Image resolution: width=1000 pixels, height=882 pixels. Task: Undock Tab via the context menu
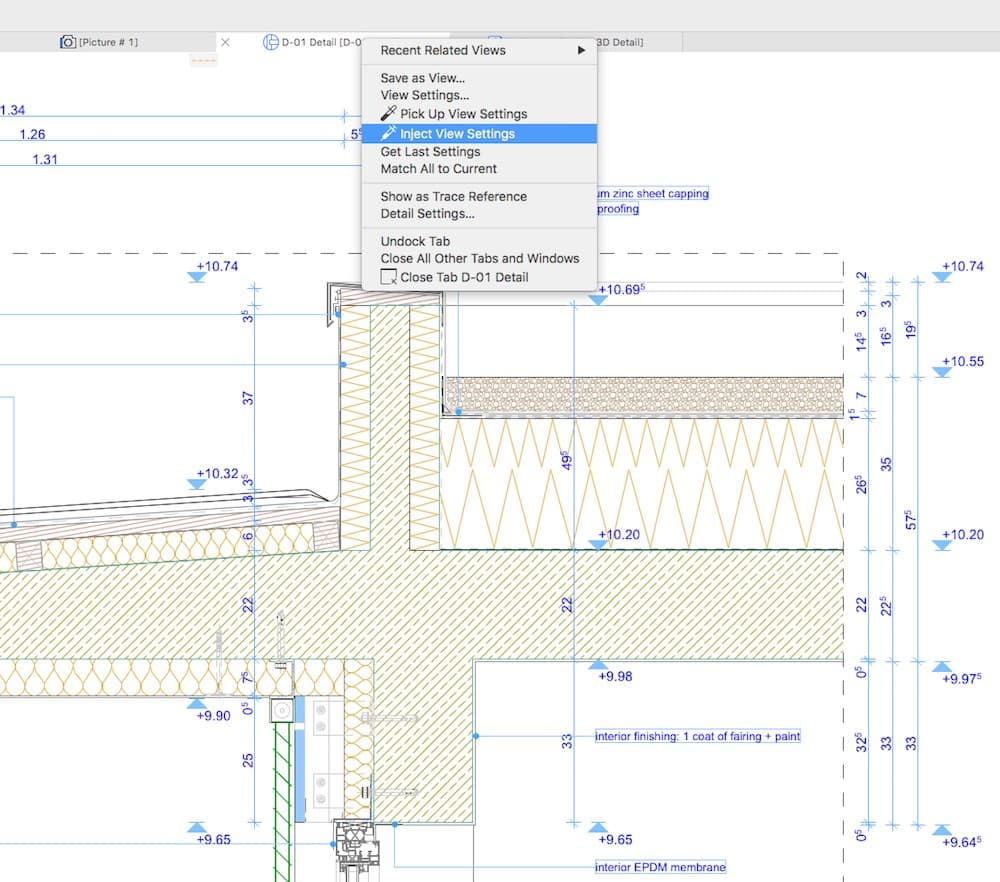coord(415,241)
